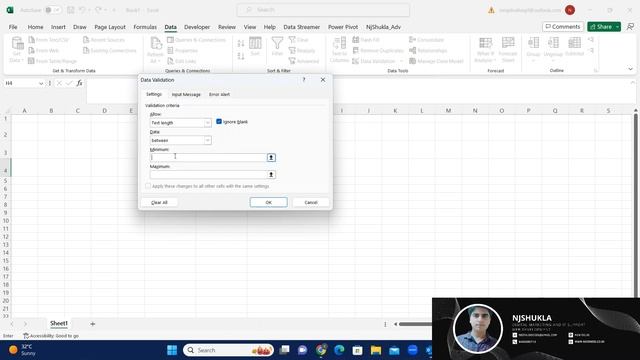
Task: Click the Remove Duplicates icon
Action: coord(356,51)
